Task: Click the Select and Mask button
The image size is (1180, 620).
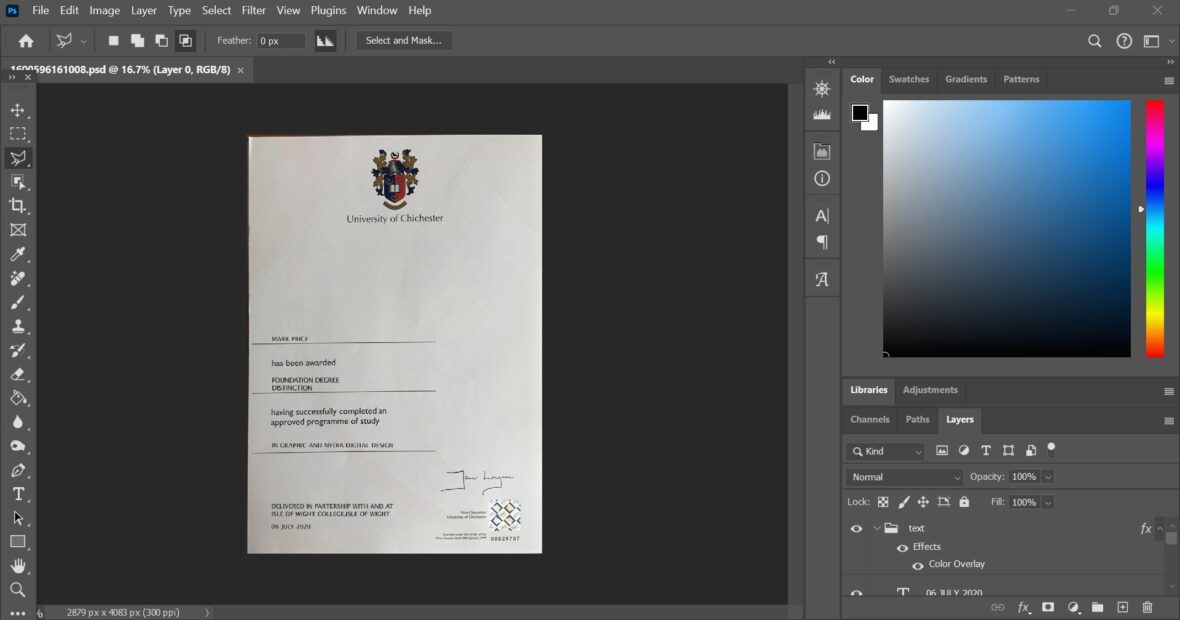Action: [x=404, y=40]
